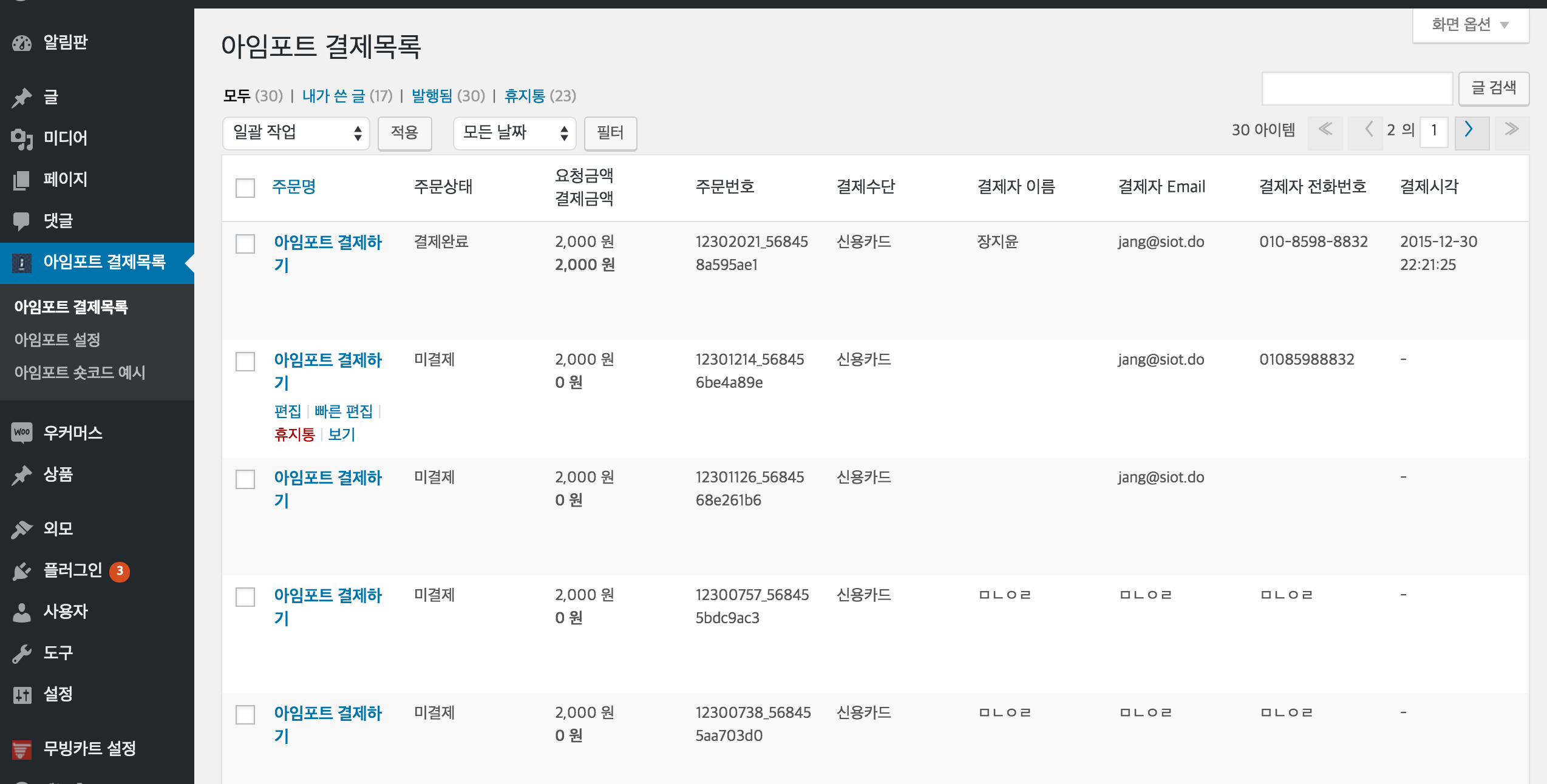Click the last page double arrow
Viewport: 1547px width, 784px height.
point(1512,132)
